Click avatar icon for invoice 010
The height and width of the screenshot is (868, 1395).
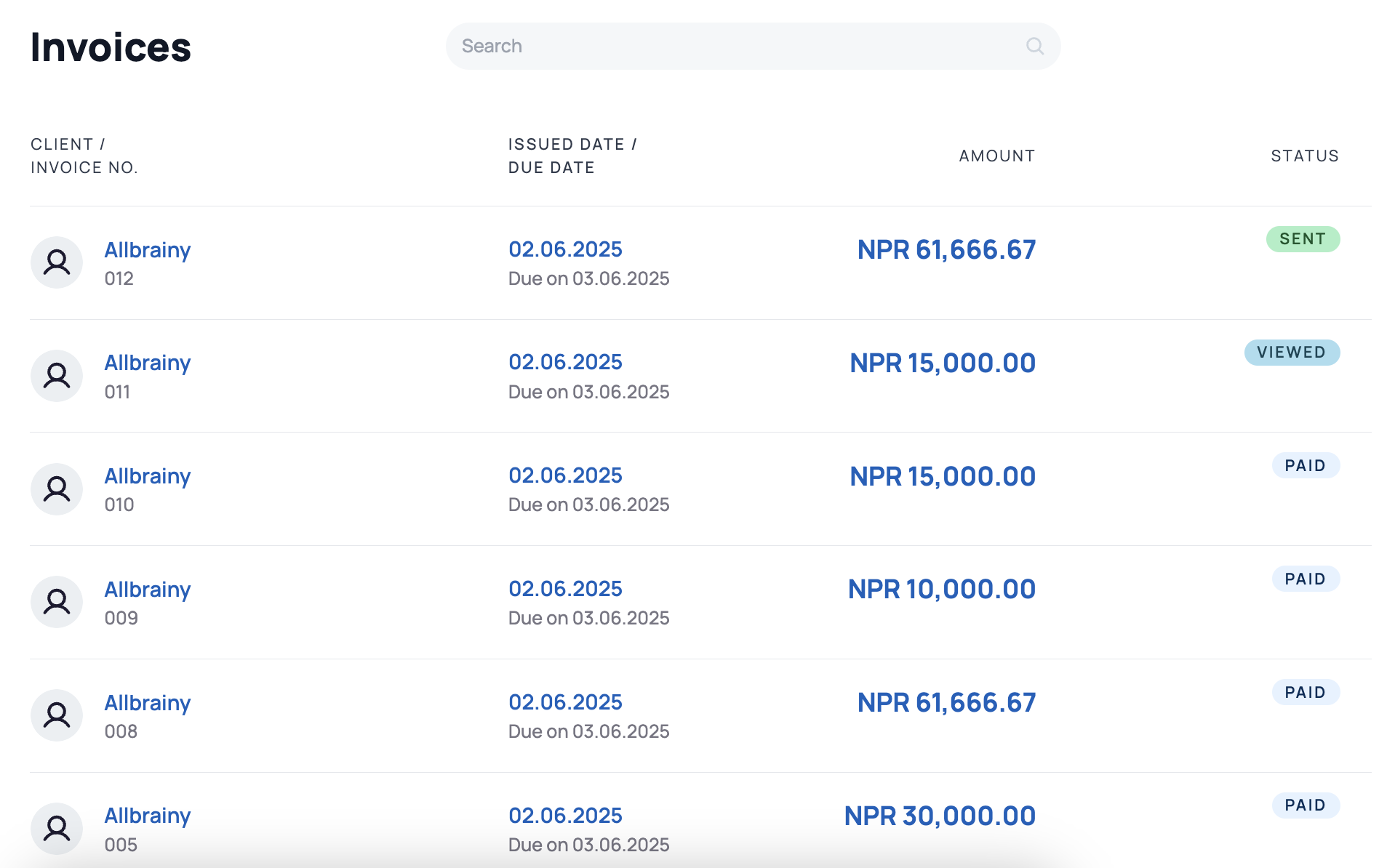[x=57, y=489]
